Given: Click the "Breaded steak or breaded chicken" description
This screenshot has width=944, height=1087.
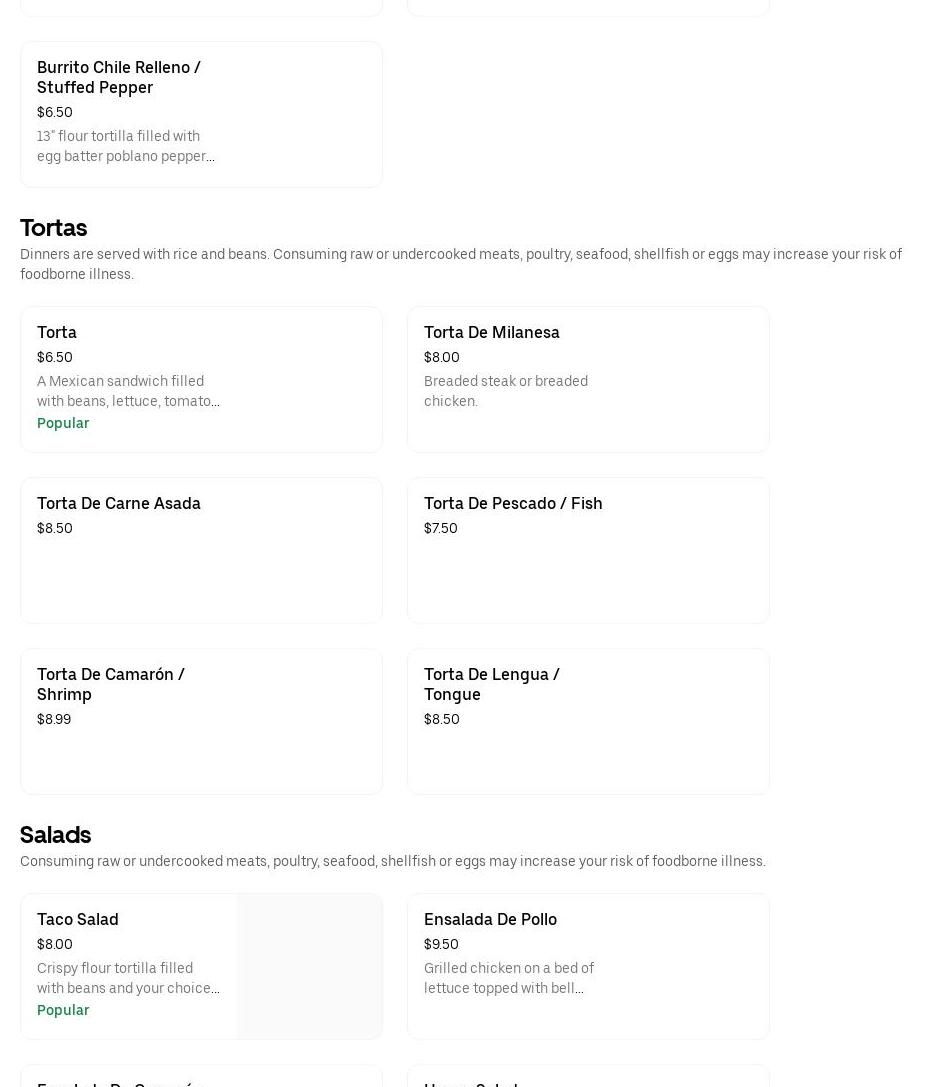Looking at the screenshot, I should [505, 391].
